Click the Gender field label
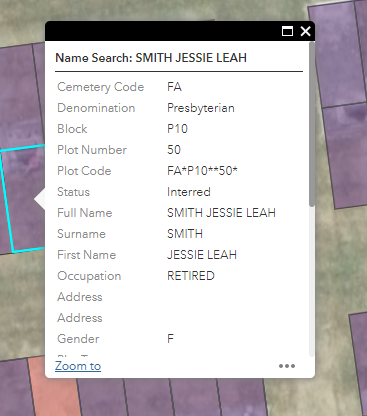367x416 pixels. pyautogui.click(x=78, y=339)
